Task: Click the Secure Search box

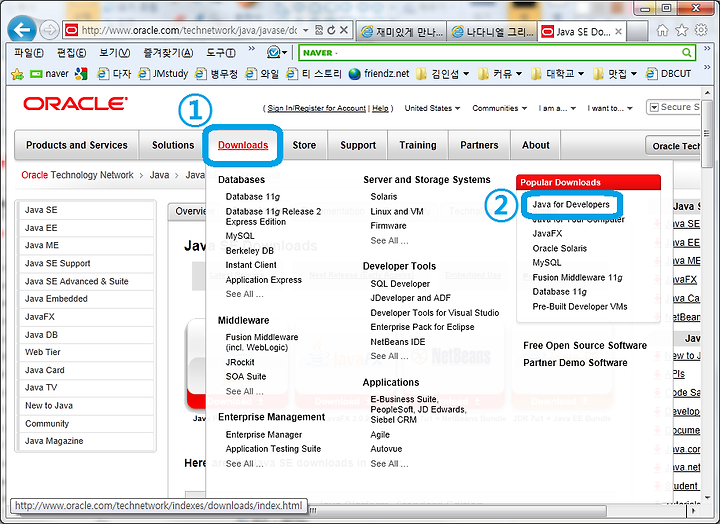Action: pos(673,107)
